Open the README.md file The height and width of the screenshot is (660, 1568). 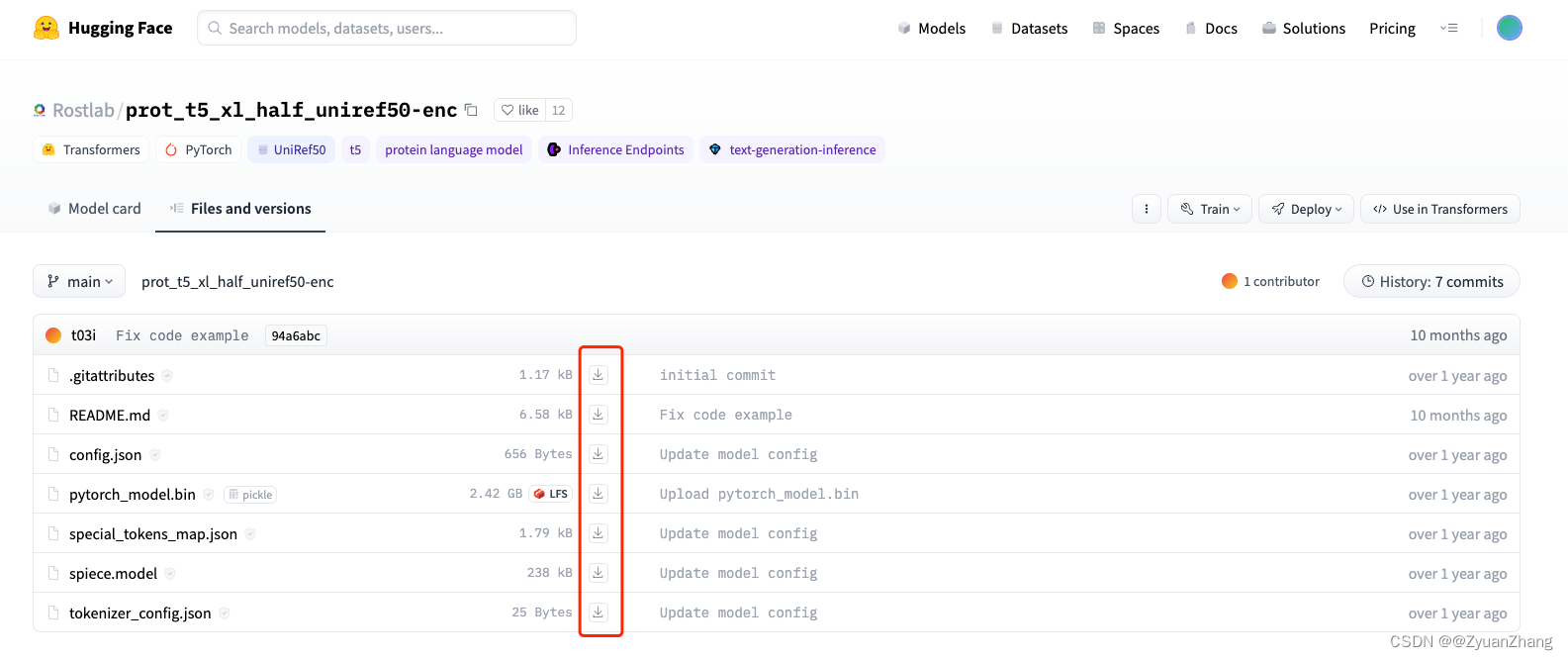[x=110, y=415]
